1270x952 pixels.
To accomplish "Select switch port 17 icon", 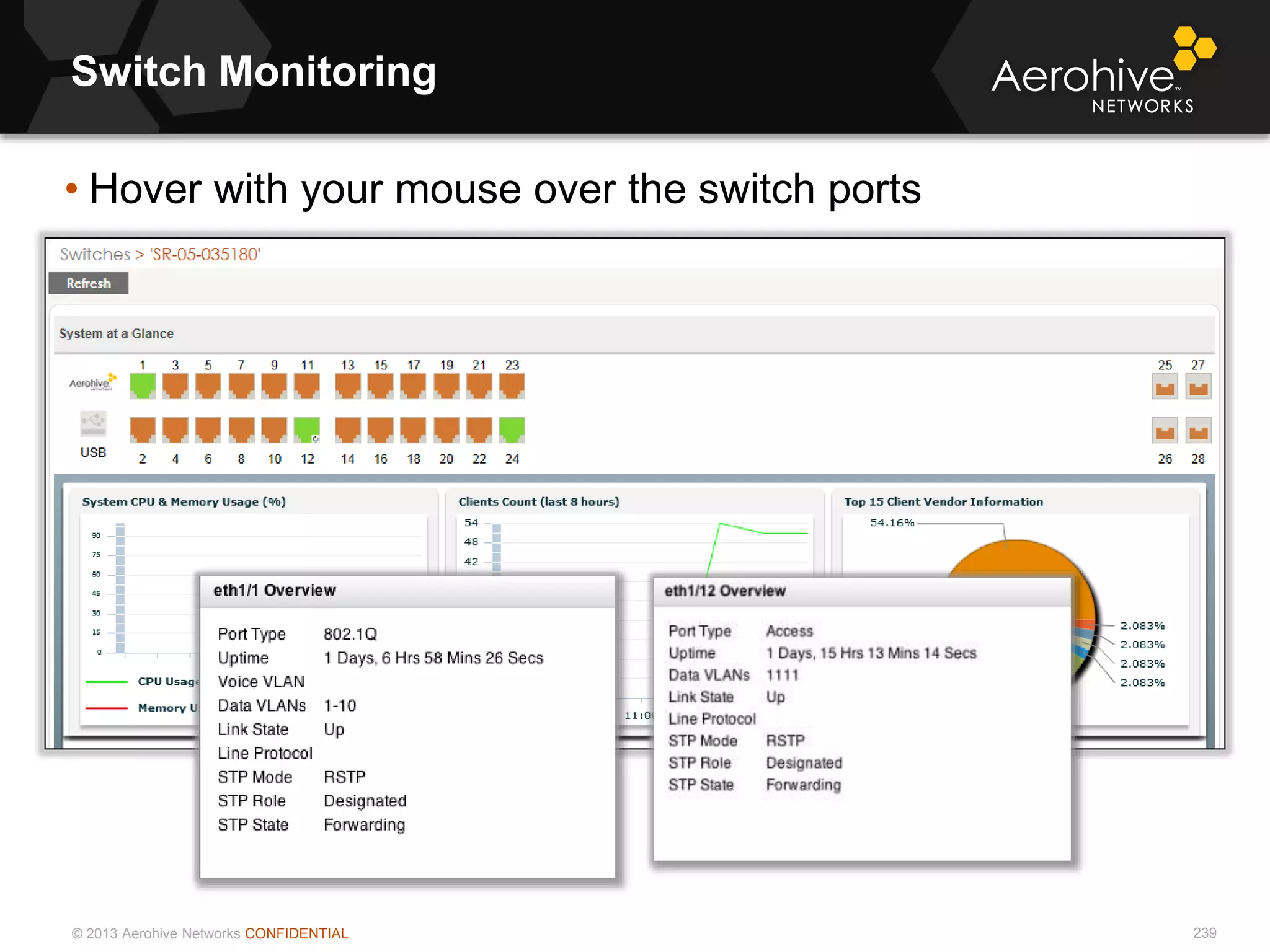I will 414,386.
